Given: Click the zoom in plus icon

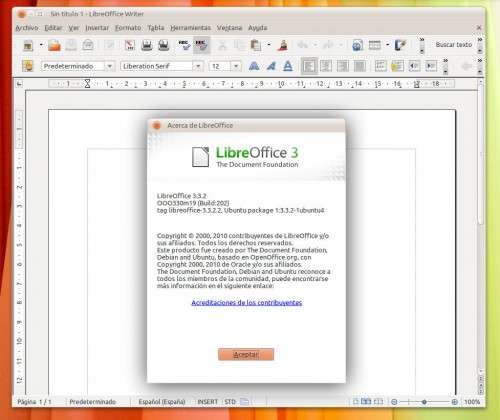Looking at the screenshot, I should click(x=454, y=402).
